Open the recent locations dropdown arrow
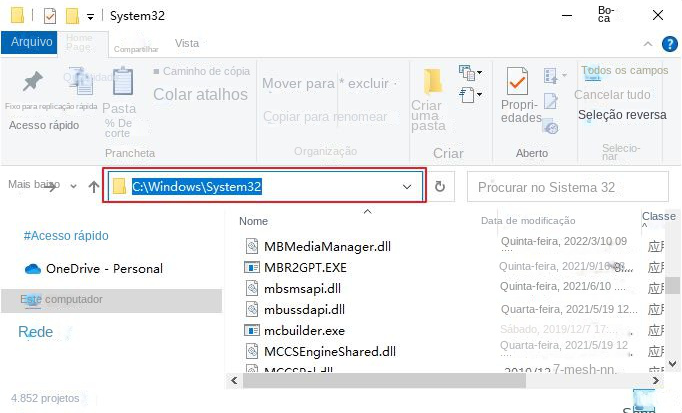682x413 pixels. [x=74, y=187]
